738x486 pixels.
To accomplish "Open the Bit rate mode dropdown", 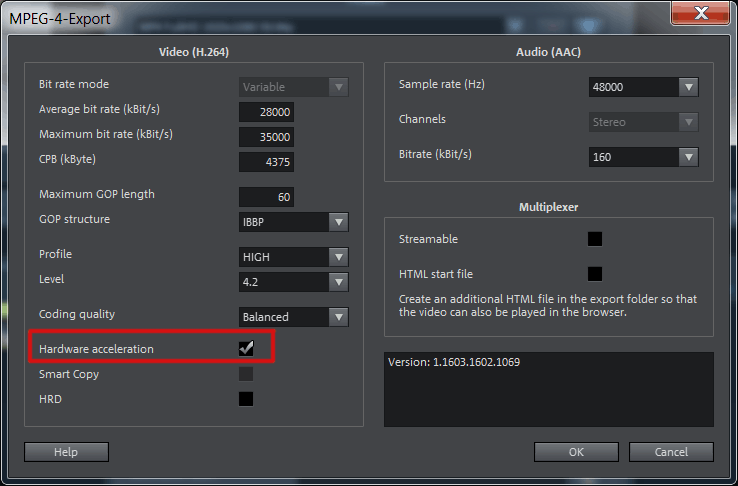I will pyautogui.click(x=294, y=87).
